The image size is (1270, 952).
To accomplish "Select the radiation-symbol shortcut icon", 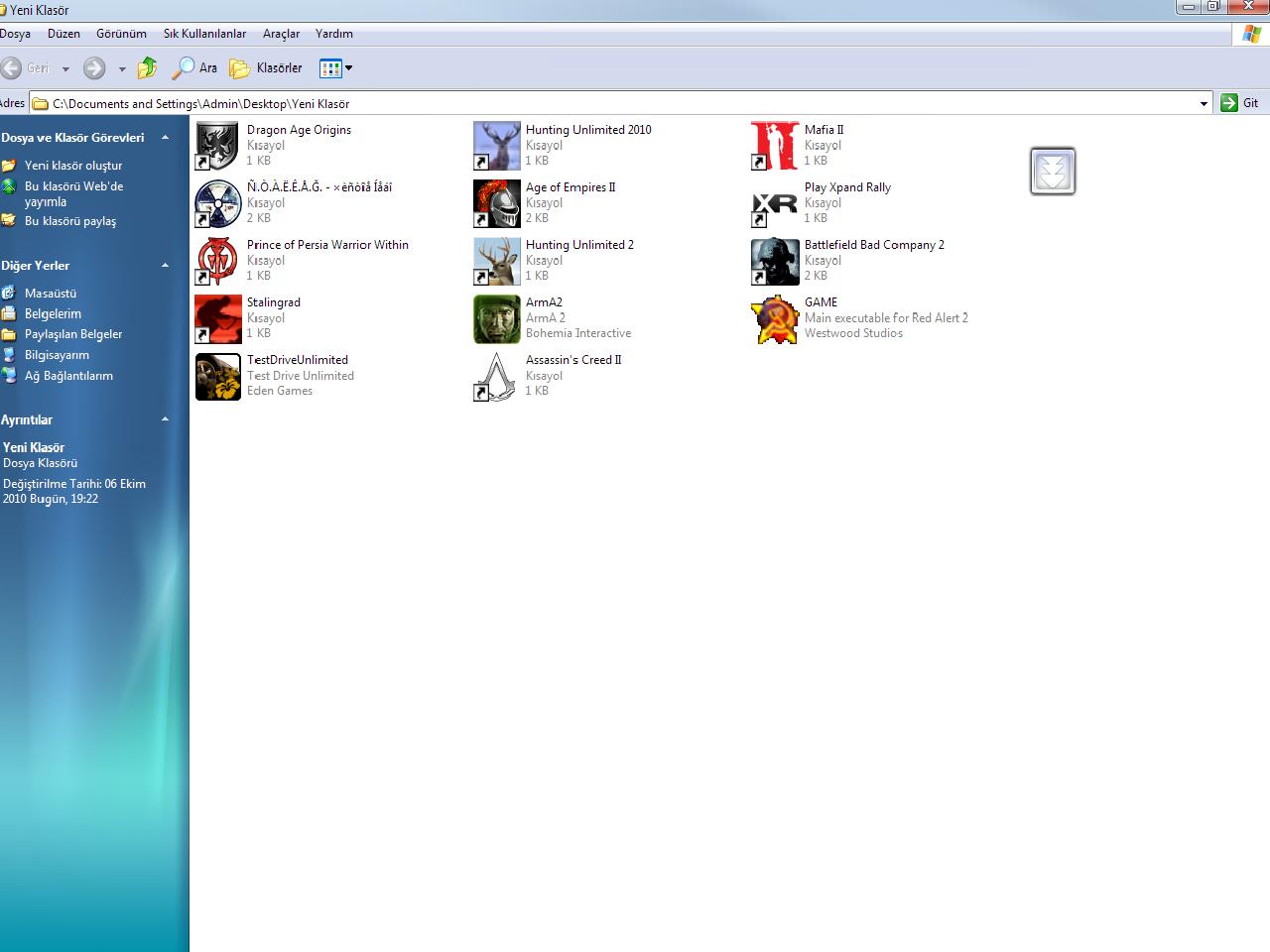I will coord(218,203).
